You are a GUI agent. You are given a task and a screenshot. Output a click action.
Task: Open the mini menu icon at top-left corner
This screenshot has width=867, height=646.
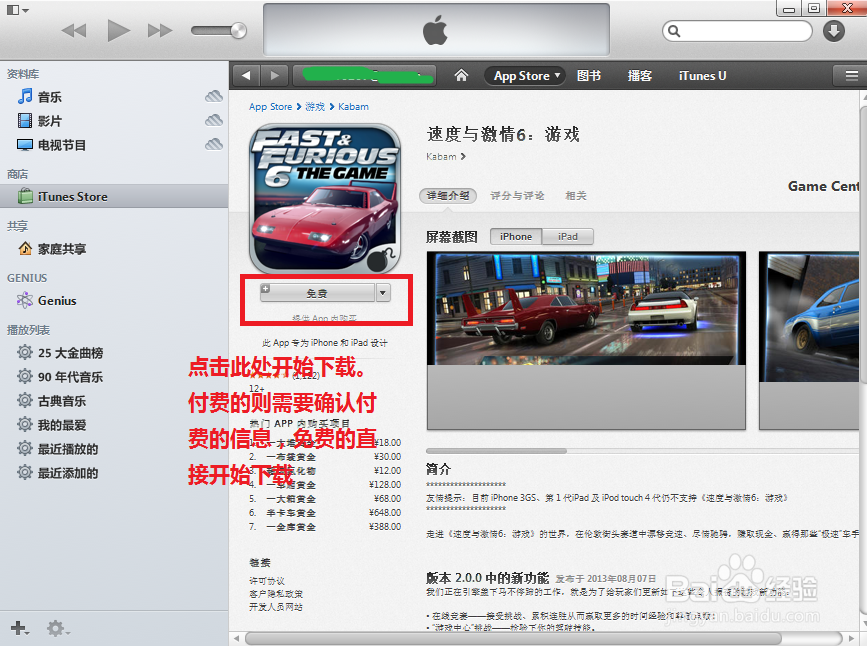point(17,9)
